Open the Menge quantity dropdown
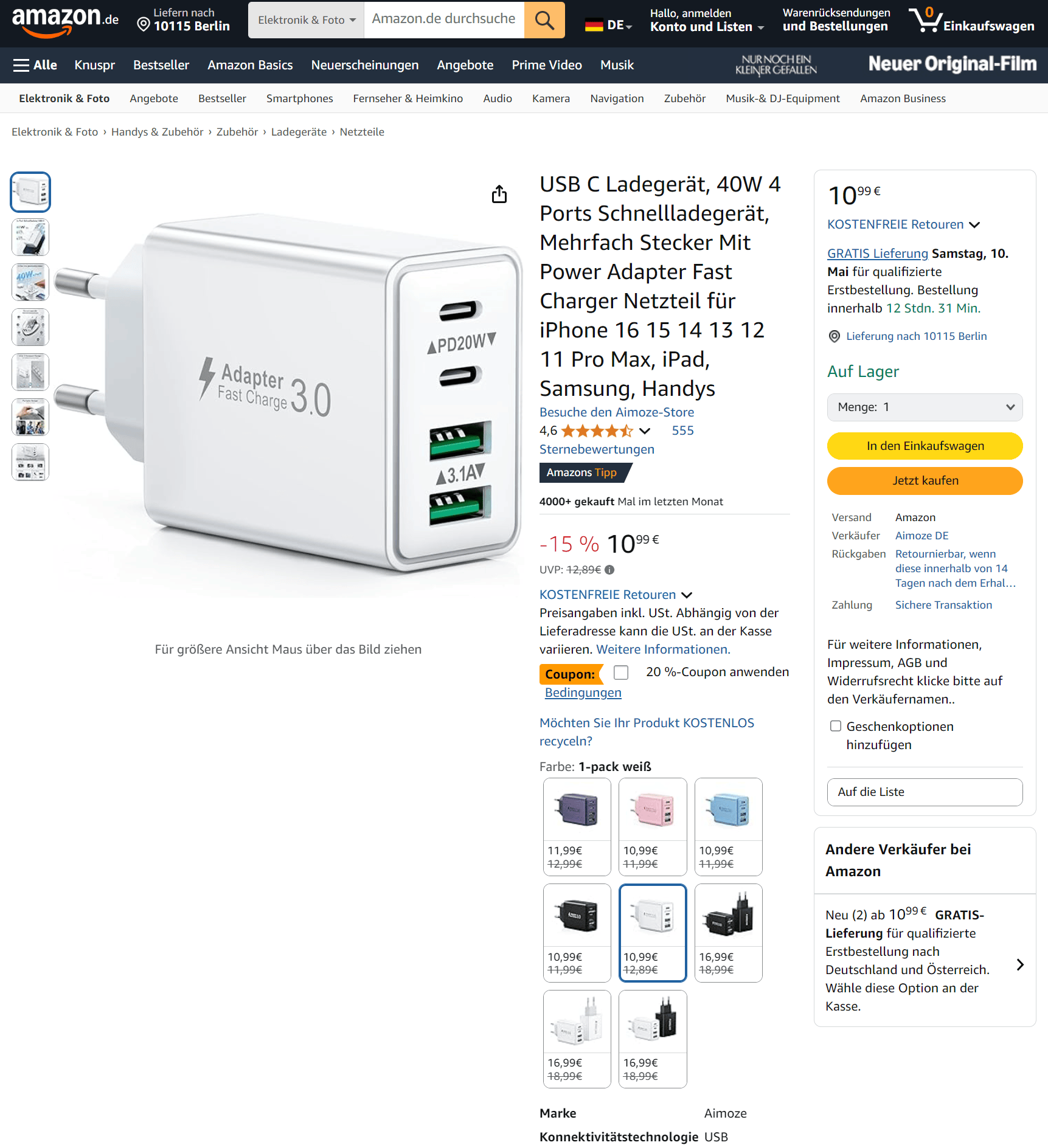This screenshot has width=1048, height=1148. click(x=925, y=407)
